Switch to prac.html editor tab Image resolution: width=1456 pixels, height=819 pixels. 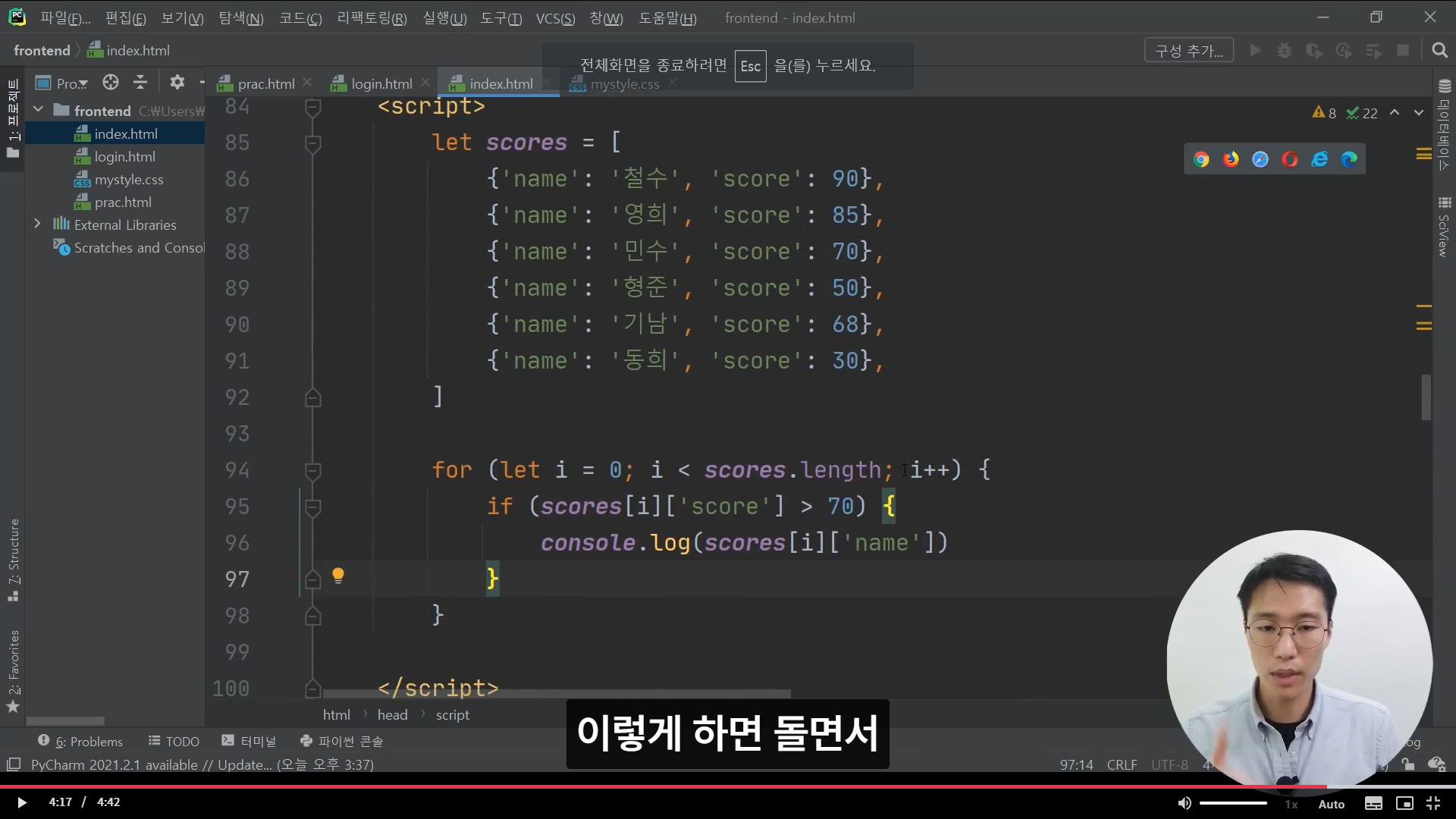pyautogui.click(x=266, y=83)
